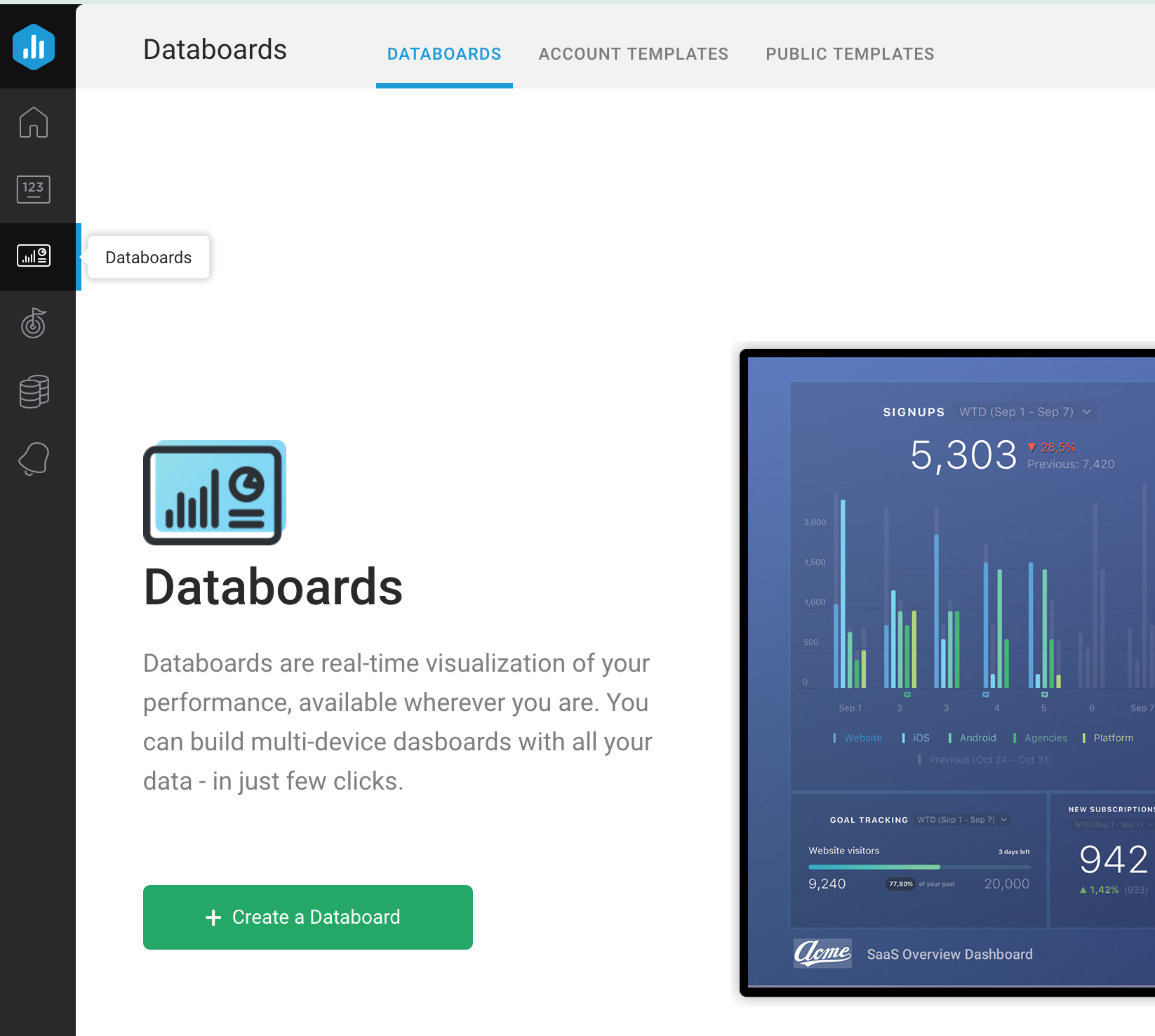This screenshot has width=1155, height=1036.
Task: Select the Databoards sidebar icon
Action: [x=33, y=257]
